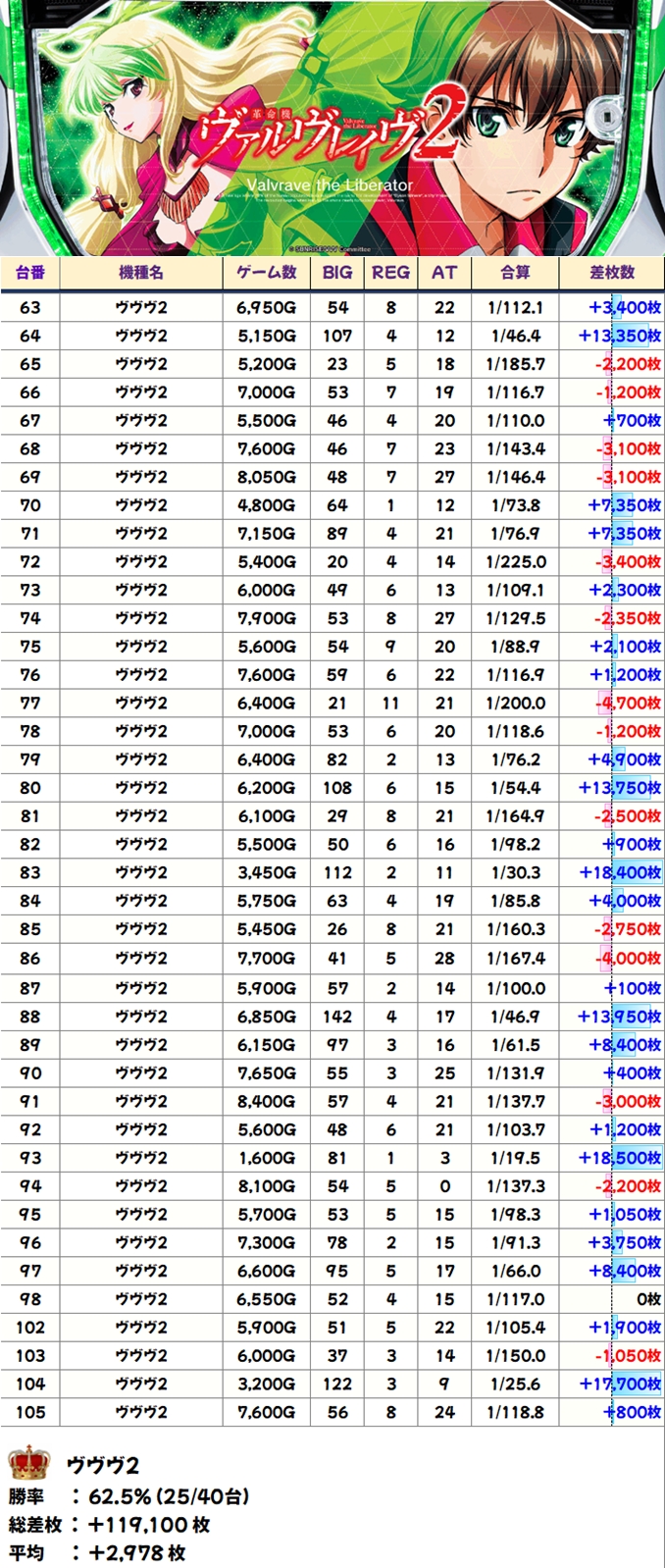Image resolution: width=665 pixels, height=1568 pixels.
Task: Select the REG column header
Action: tap(390, 273)
